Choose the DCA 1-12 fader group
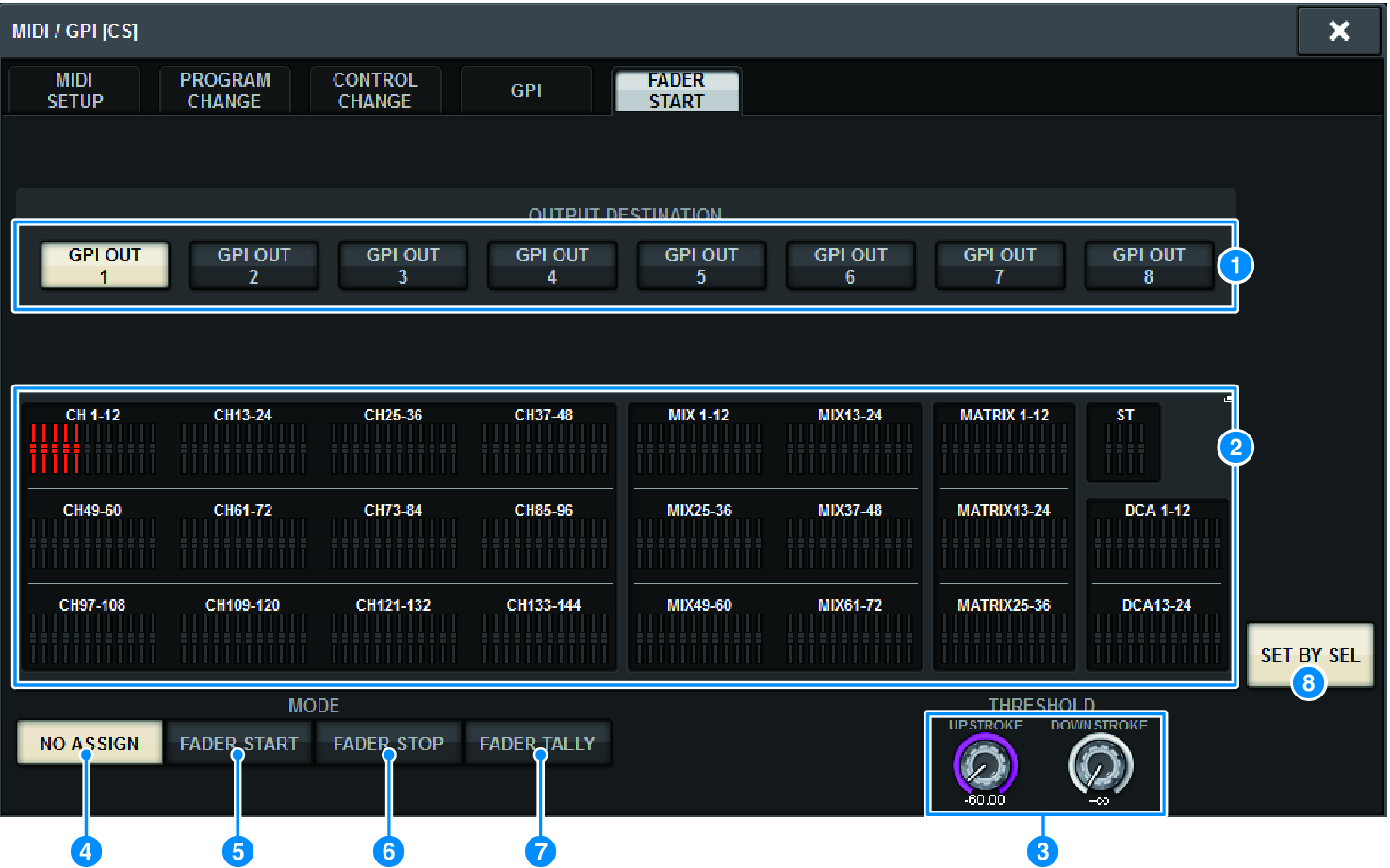This screenshot has width=1390, height=868. pyautogui.click(x=1157, y=536)
